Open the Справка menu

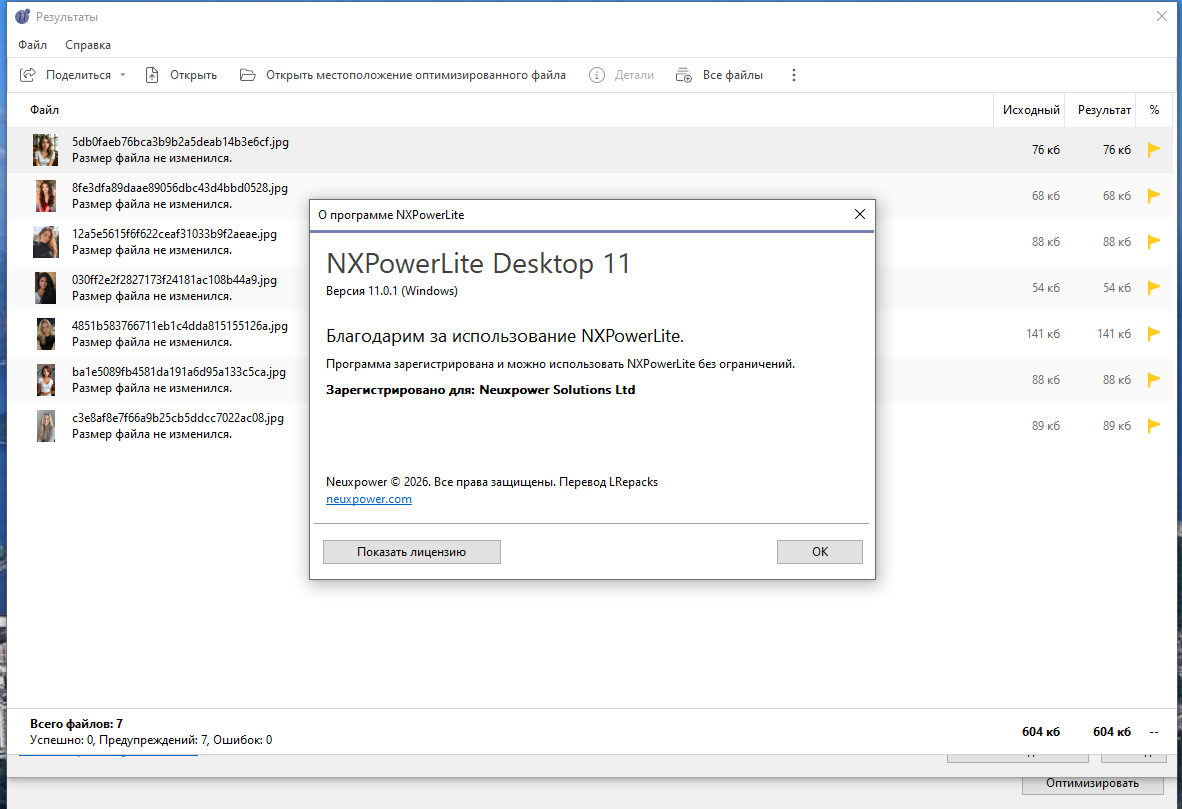[87, 44]
